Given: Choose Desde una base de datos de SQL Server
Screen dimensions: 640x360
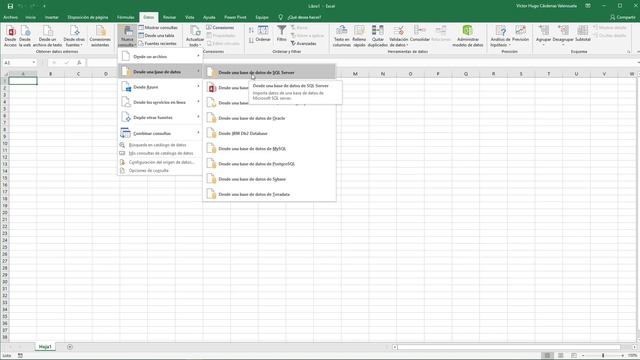Looking at the screenshot, I should point(269,72).
